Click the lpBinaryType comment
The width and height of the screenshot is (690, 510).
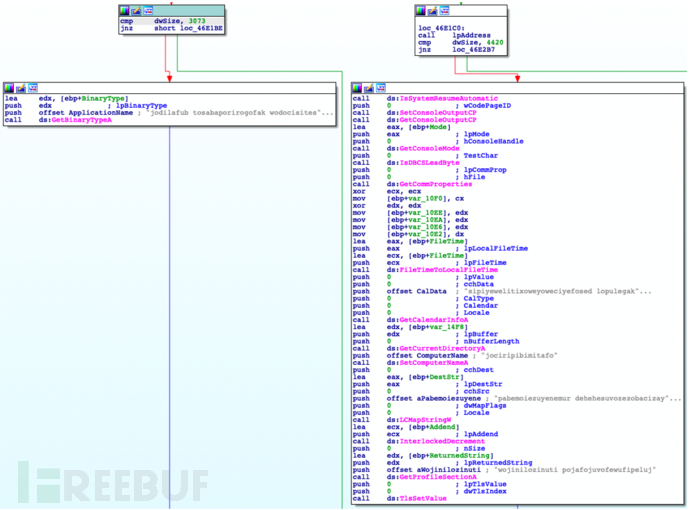[141, 106]
